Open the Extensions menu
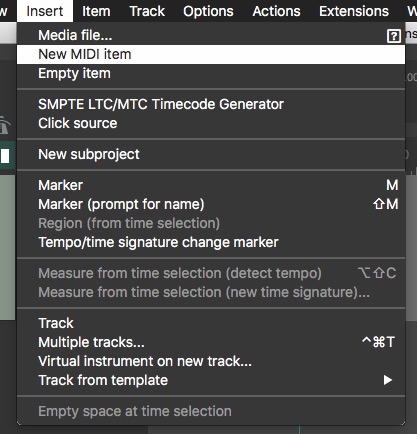The image size is (417, 434). (354, 11)
